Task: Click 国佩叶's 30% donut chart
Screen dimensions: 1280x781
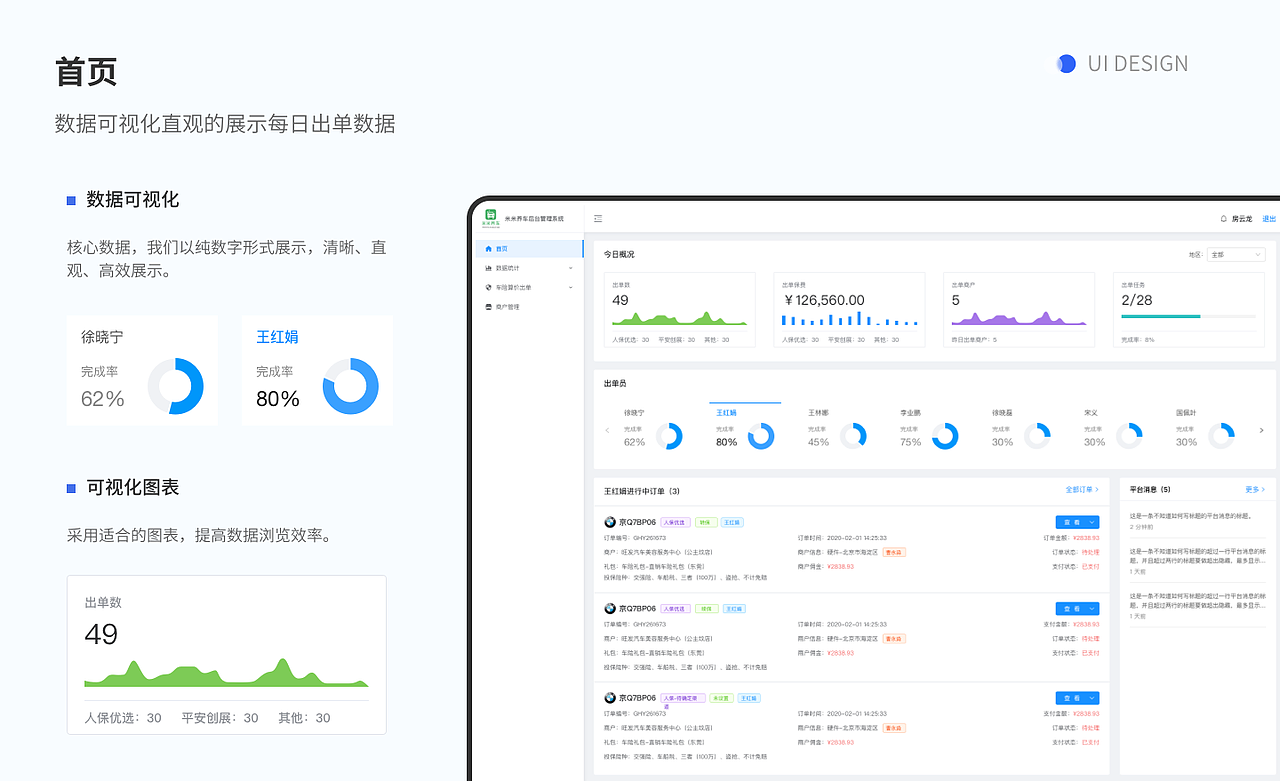Action: [1221, 436]
